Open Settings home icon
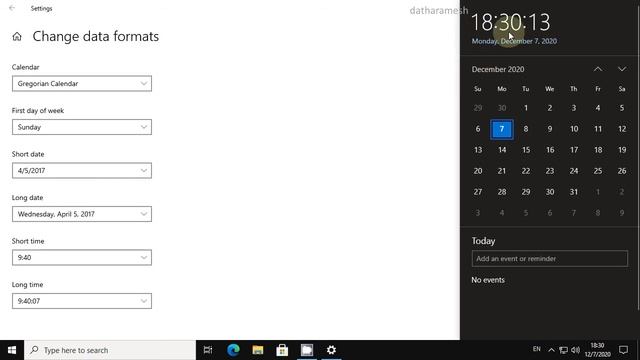The height and width of the screenshot is (360, 640). click(x=17, y=37)
